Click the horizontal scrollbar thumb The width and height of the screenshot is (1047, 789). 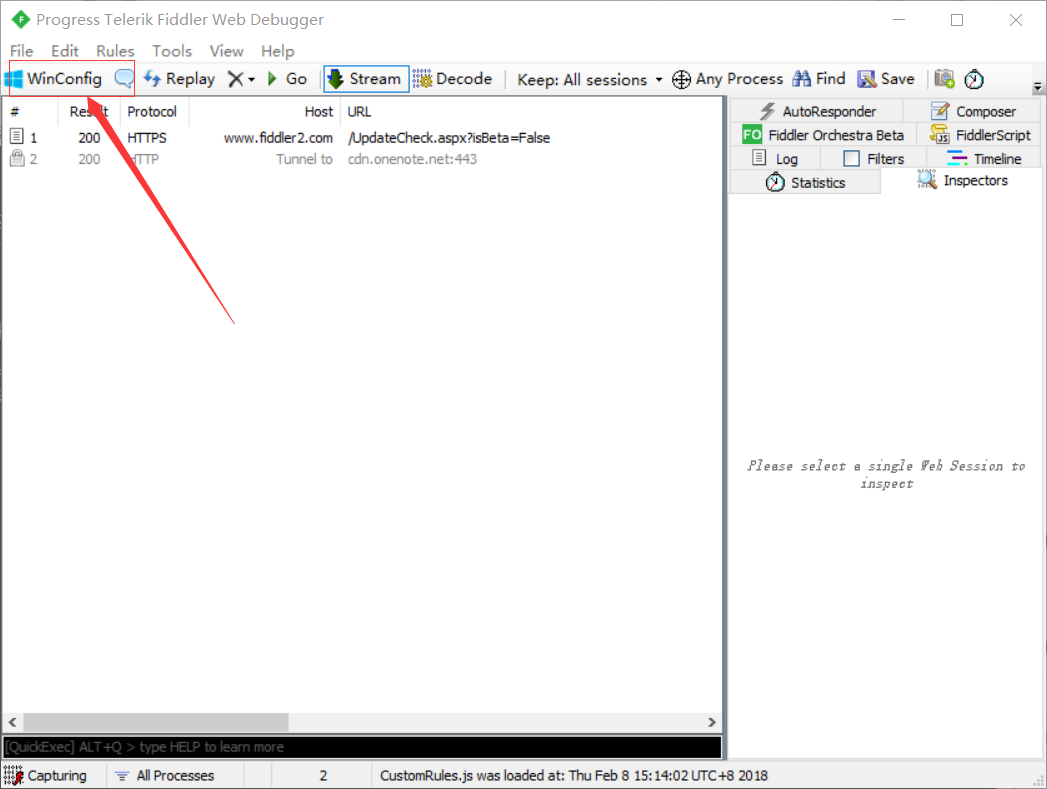[156, 722]
